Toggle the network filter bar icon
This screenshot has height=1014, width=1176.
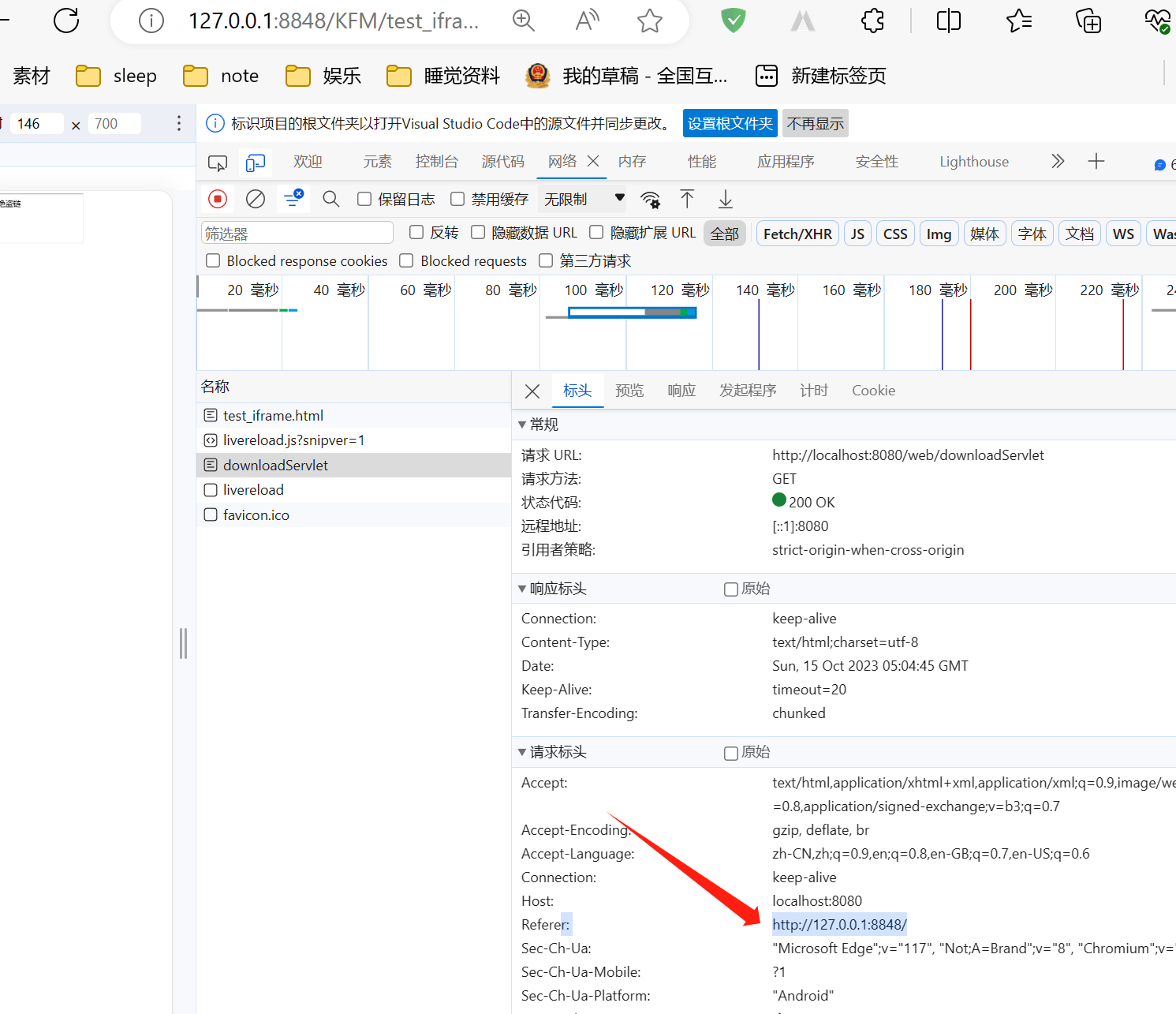click(x=293, y=197)
